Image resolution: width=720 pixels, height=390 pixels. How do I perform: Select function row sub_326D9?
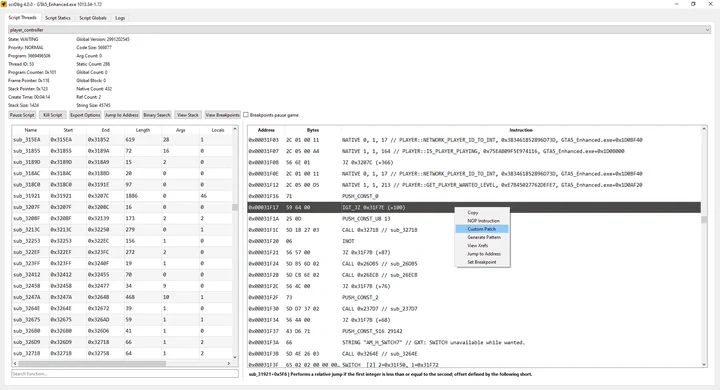122,342
